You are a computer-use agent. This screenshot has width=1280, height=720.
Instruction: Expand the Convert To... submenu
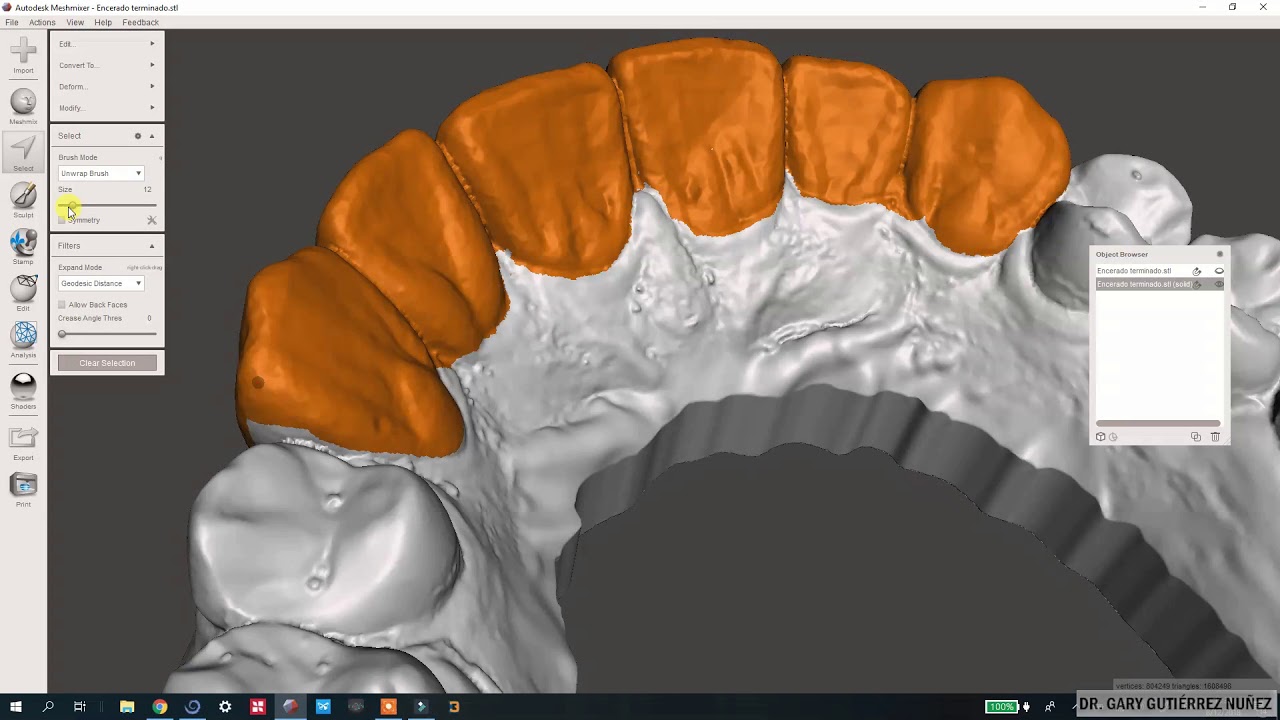coord(107,65)
